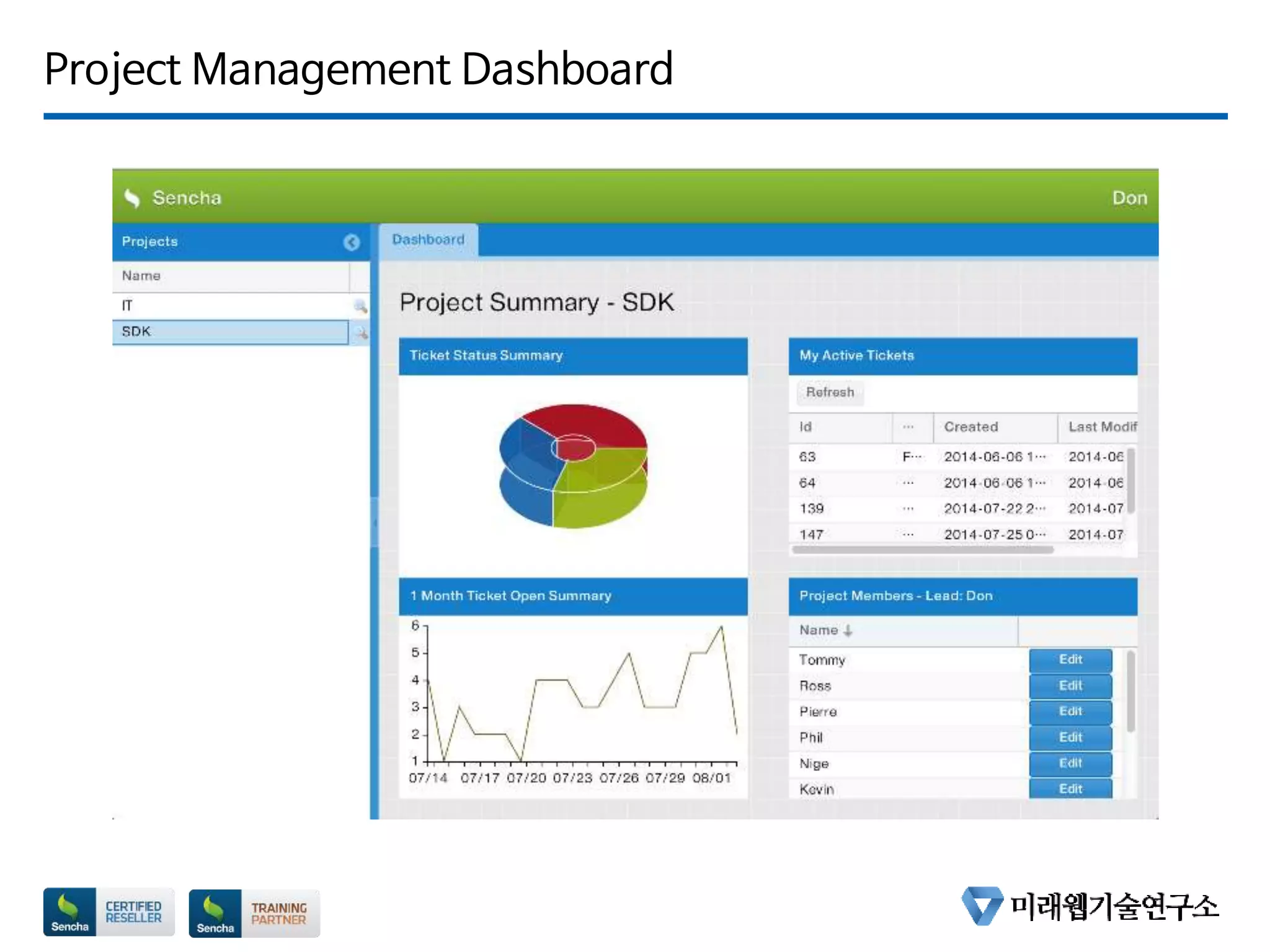This screenshot has height=952, width=1270.
Task: Sort projects by Name column header
Action: (x=231, y=276)
